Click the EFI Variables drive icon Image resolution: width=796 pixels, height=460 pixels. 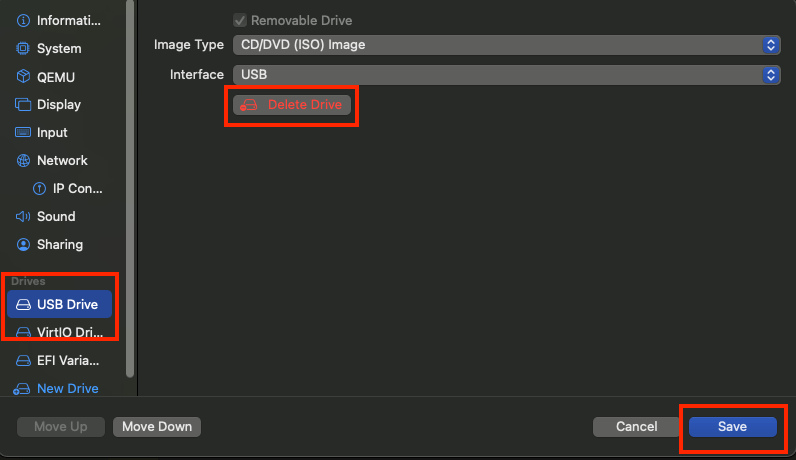click(23, 360)
